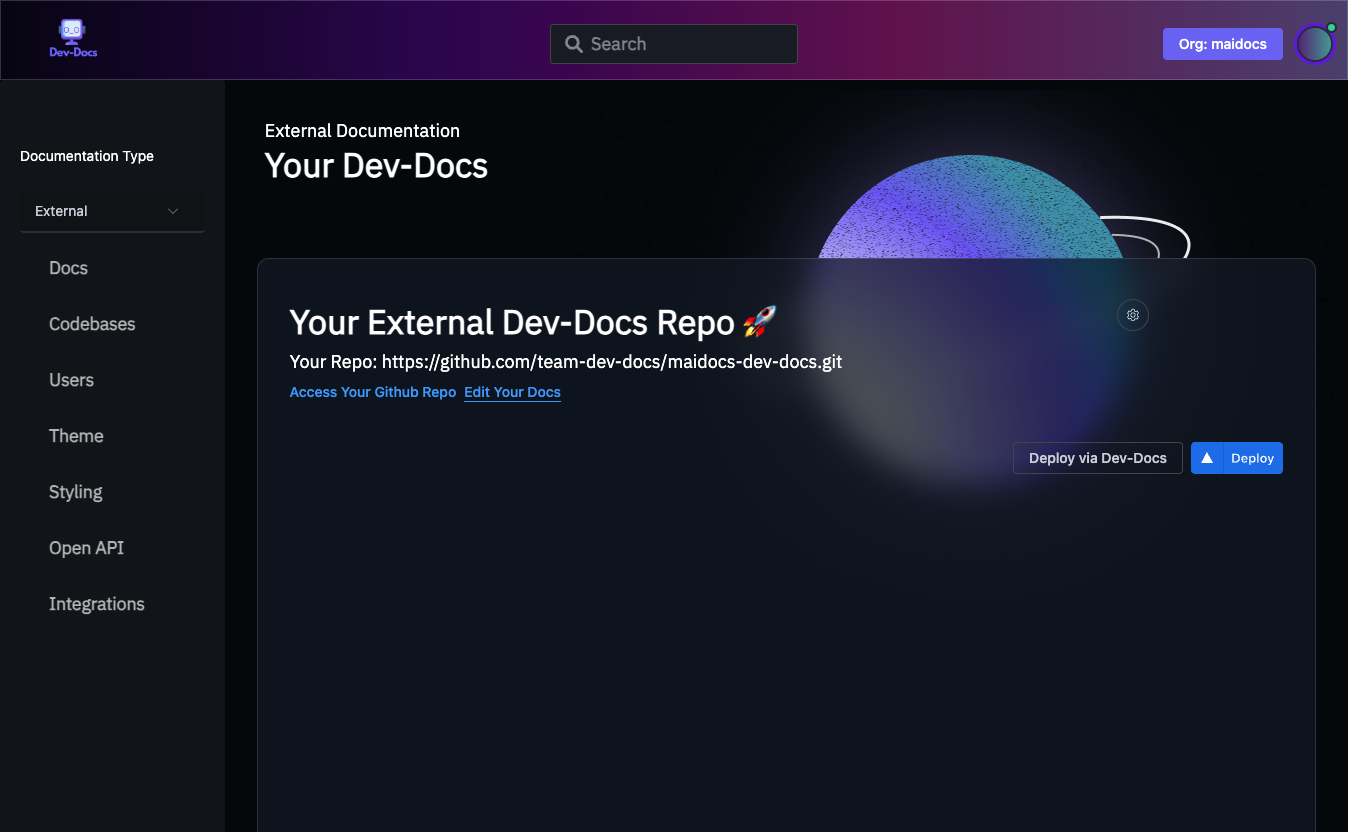Open the Styling sidebar item
This screenshot has width=1348, height=832.
[76, 492]
